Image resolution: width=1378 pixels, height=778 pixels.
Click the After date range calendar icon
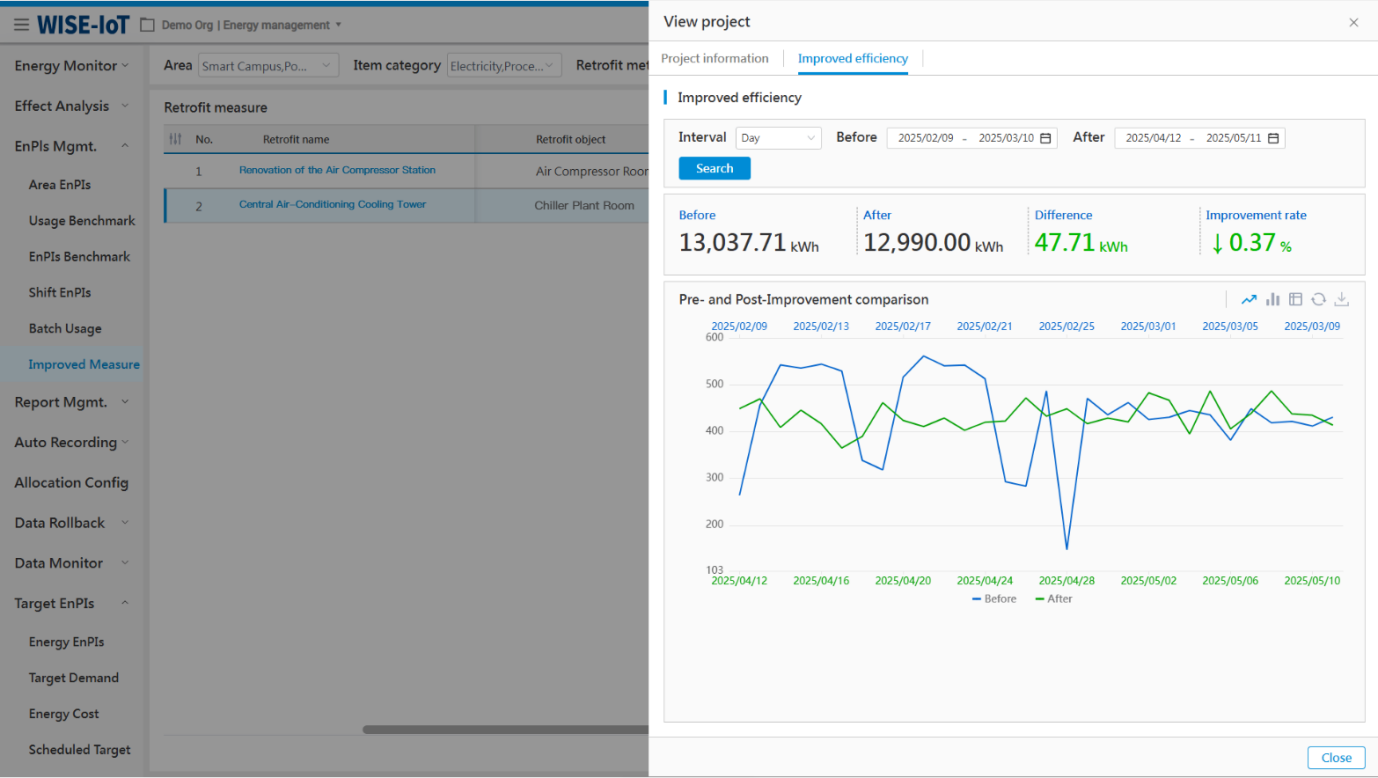pyautogui.click(x=1273, y=138)
